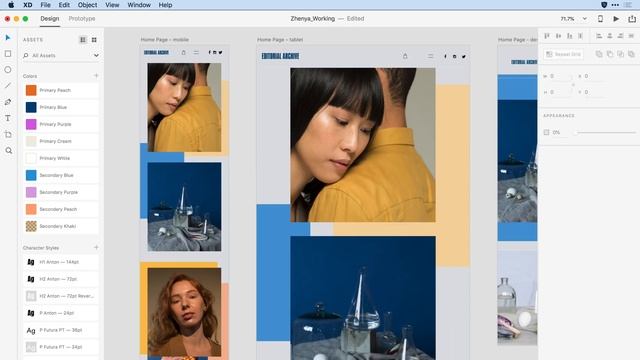This screenshot has width=640, height=360.
Task: Select the Pen tool
Action: pos(8,102)
